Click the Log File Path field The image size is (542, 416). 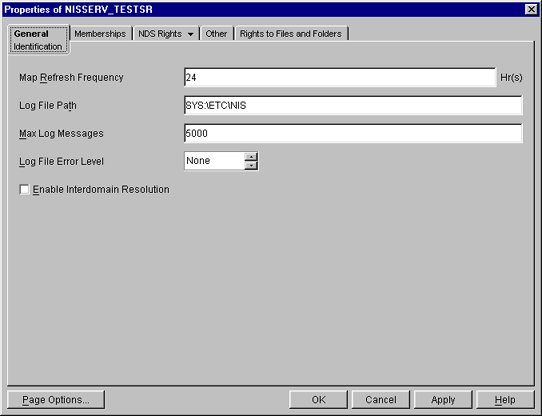[x=353, y=105]
